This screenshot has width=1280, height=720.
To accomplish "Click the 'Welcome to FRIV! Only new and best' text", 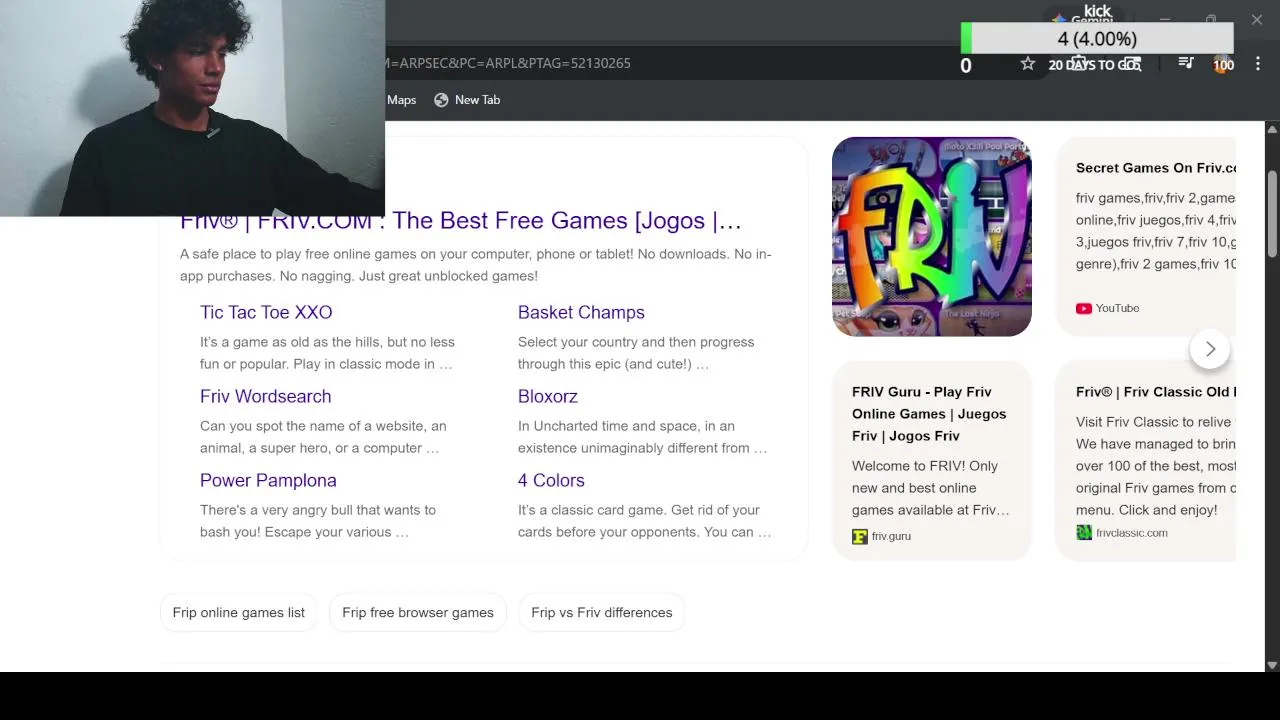I will point(931,488).
